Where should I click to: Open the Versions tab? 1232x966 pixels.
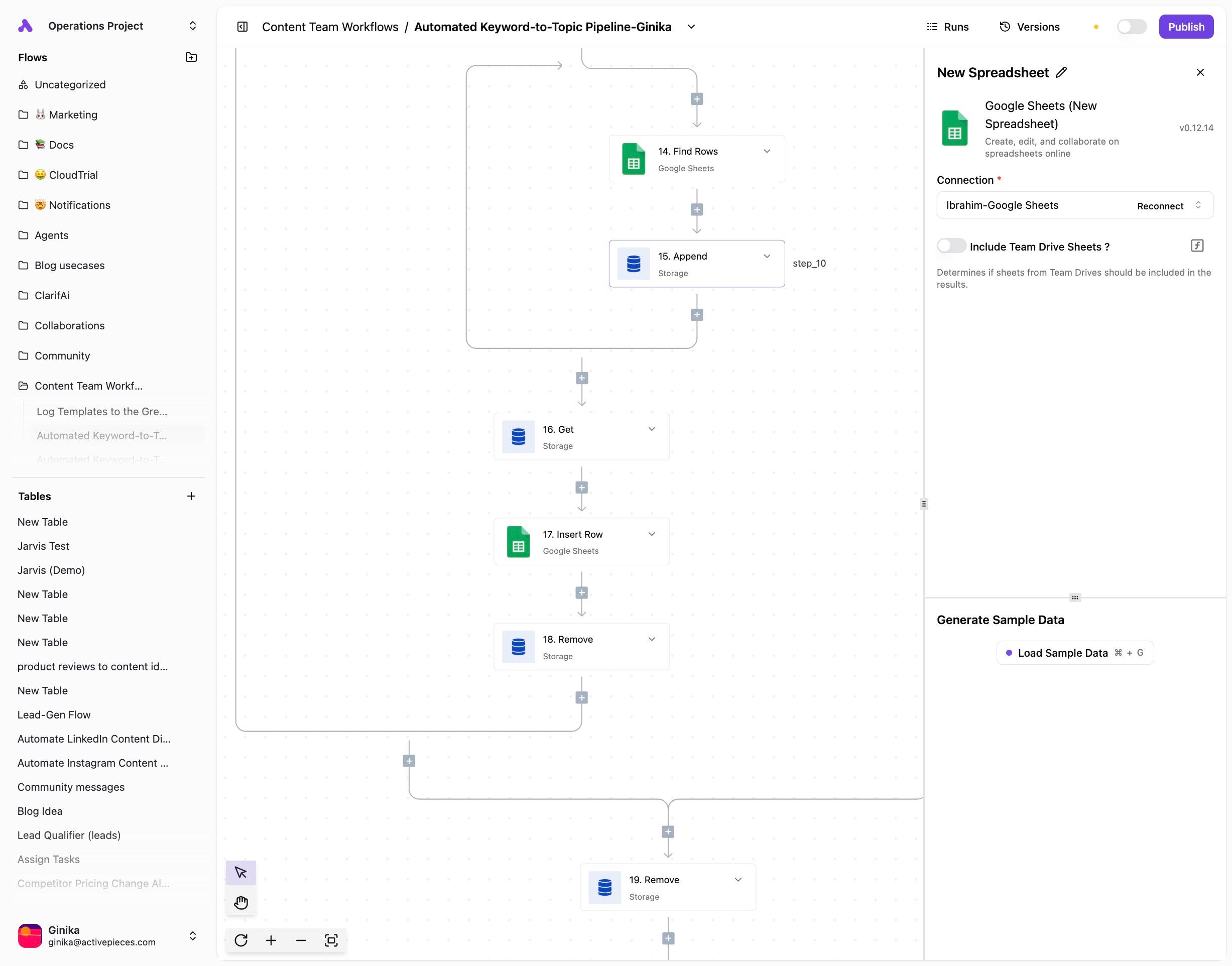point(1029,27)
